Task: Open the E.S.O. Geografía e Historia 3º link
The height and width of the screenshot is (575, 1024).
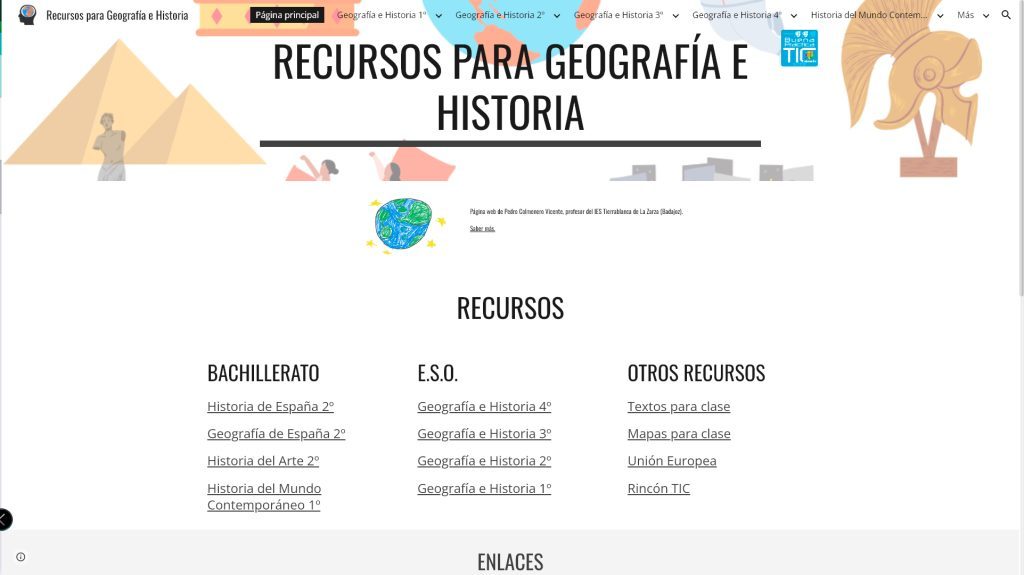Action: click(484, 434)
